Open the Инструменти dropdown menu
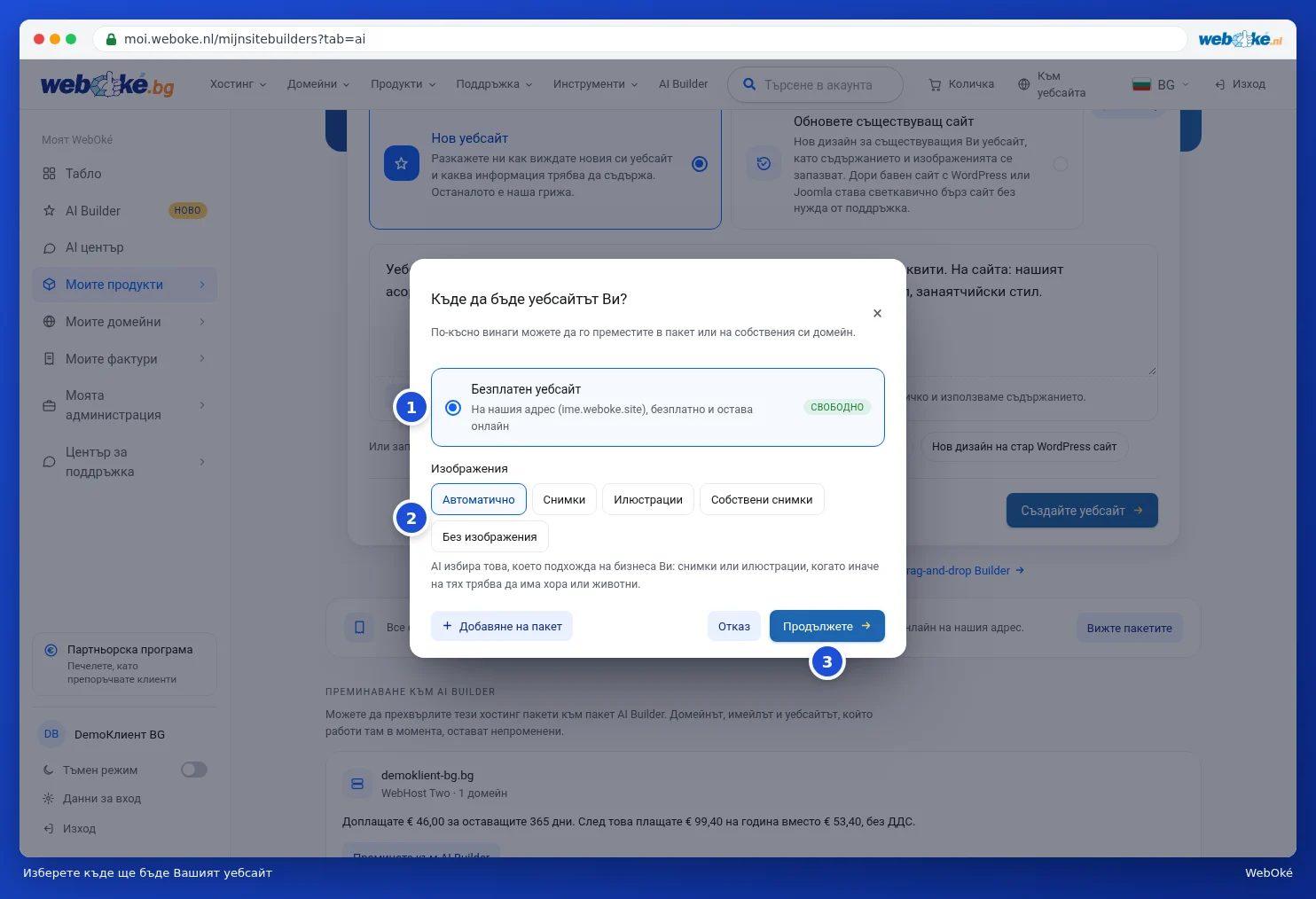The height and width of the screenshot is (899, 1316). [x=596, y=84]
